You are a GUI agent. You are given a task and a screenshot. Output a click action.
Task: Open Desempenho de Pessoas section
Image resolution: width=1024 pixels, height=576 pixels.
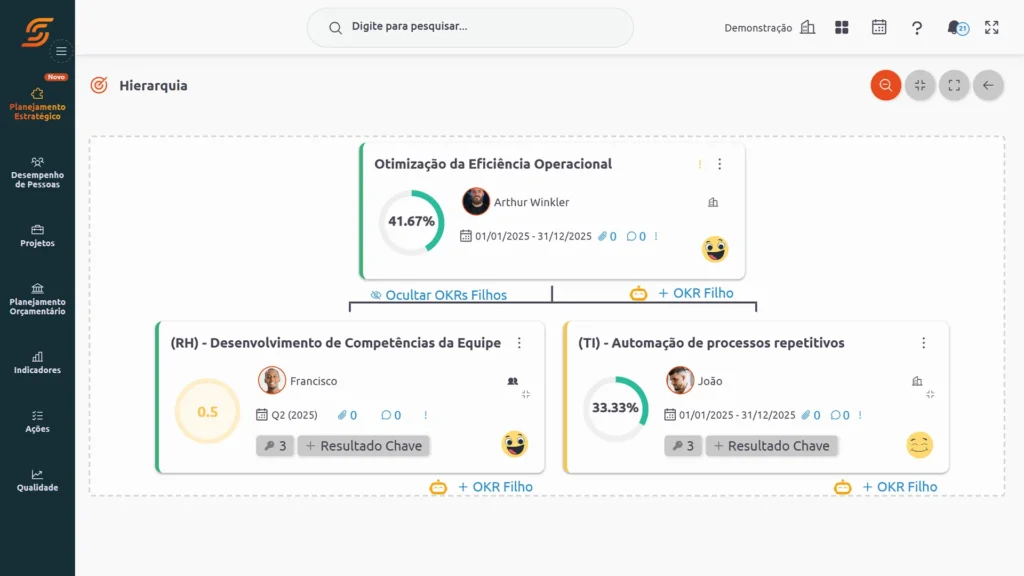(37, 172)
